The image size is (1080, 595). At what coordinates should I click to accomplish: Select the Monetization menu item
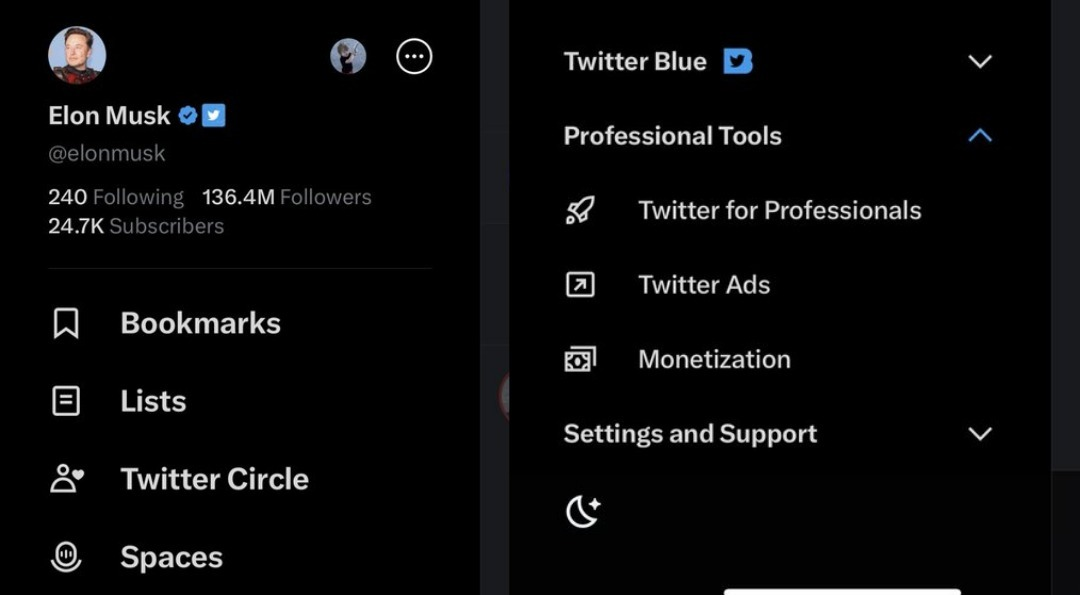click(714, 358)
